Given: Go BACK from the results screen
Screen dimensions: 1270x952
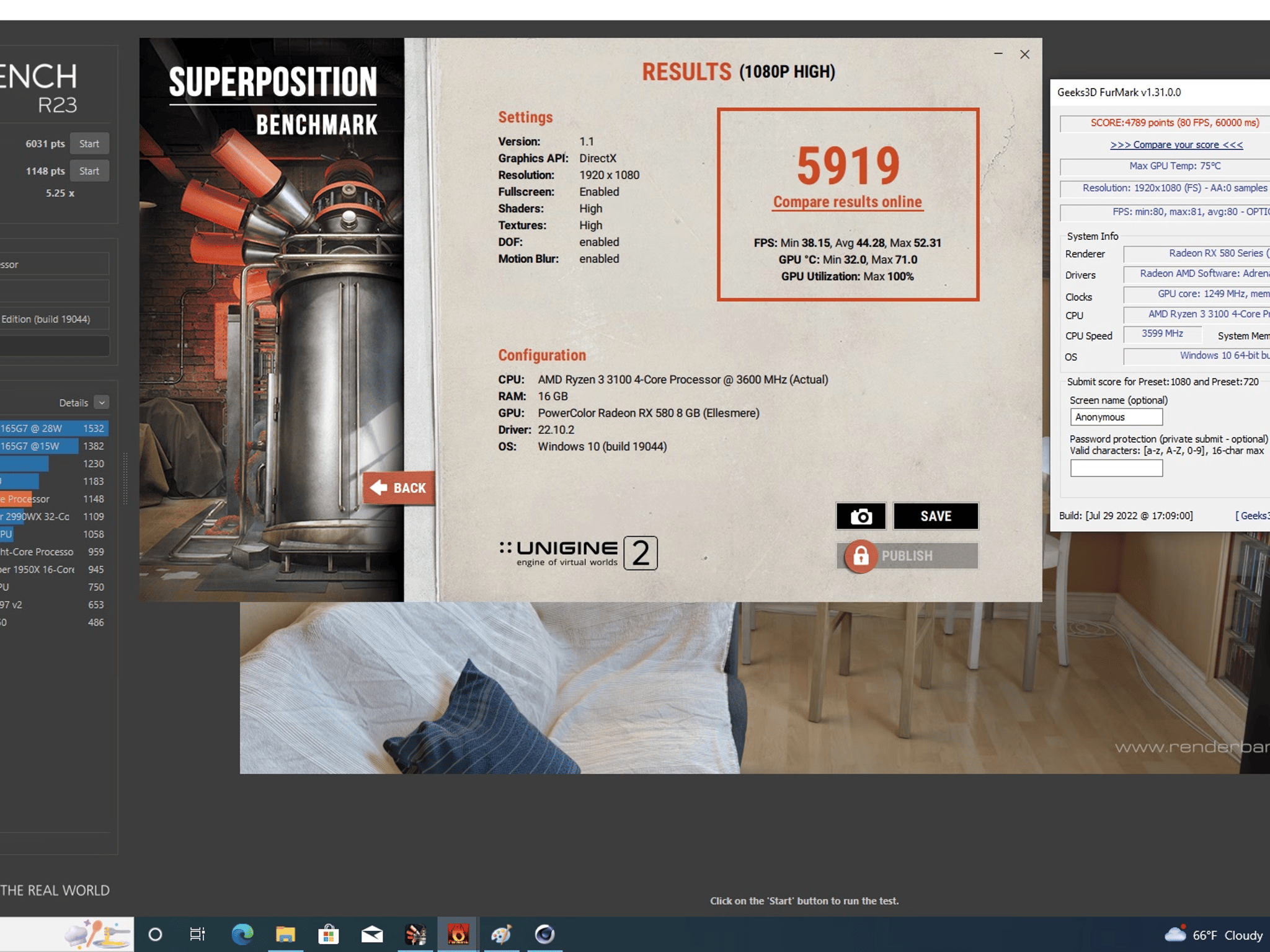Looking at the screenshot, I should coord(399,488).
